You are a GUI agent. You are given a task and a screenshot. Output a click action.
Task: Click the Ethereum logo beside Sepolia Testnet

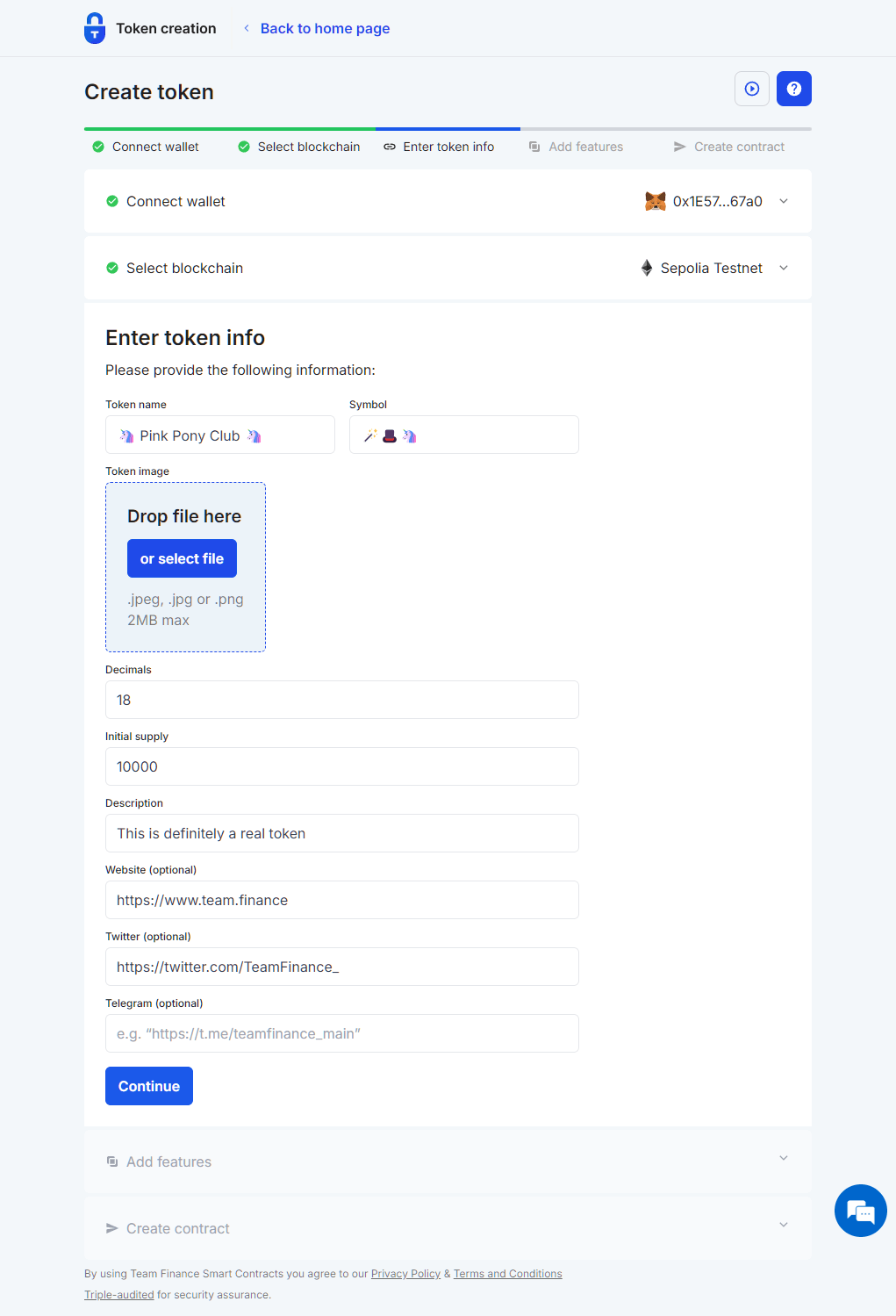click(647, 268)
